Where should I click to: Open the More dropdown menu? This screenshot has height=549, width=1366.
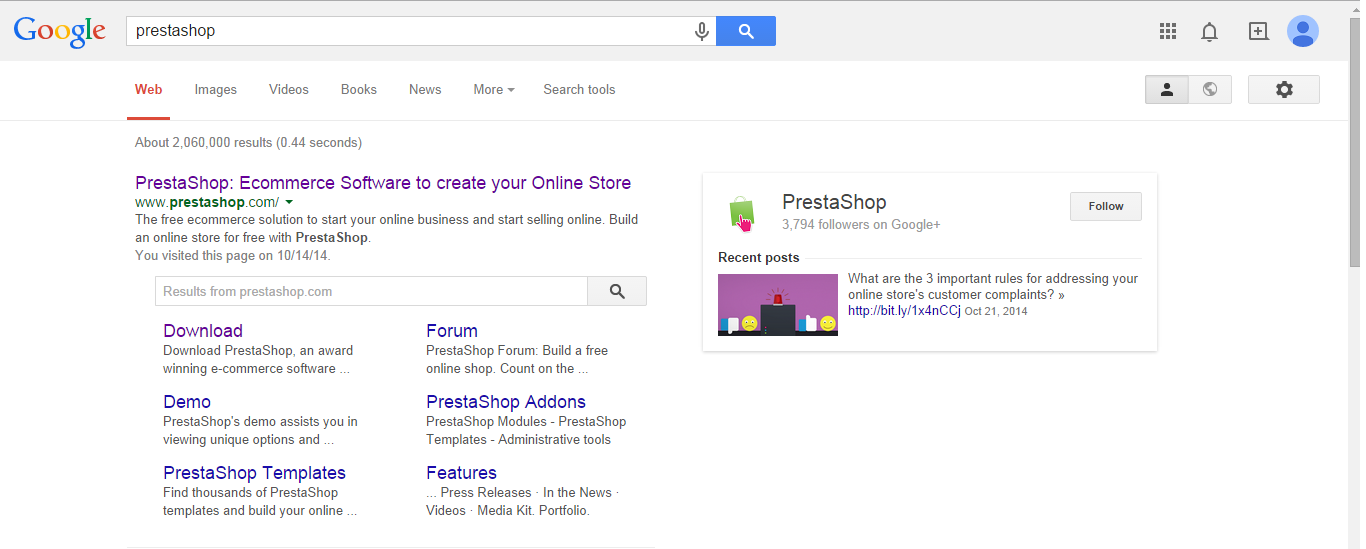494,89
